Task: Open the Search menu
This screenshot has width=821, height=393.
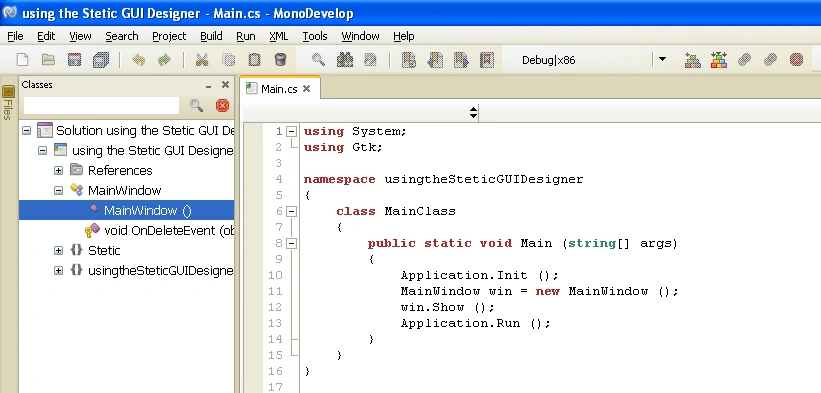Action: 121,36
